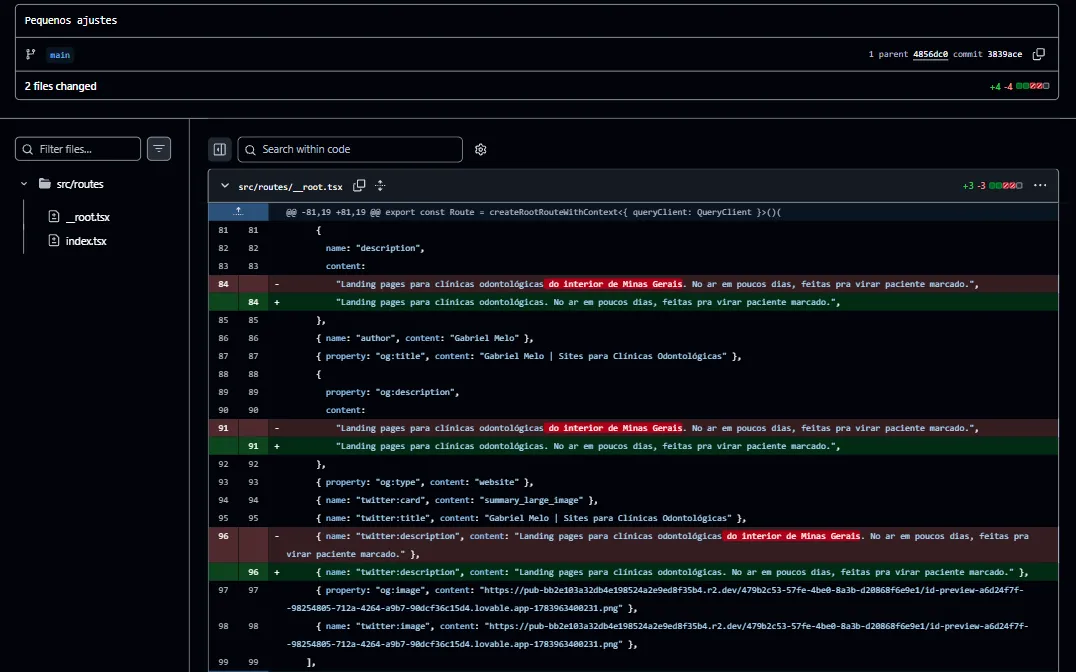Click the file icon beside index.tsx
Viewport: 1076px width, 672px height.
[x=54, y=241]
